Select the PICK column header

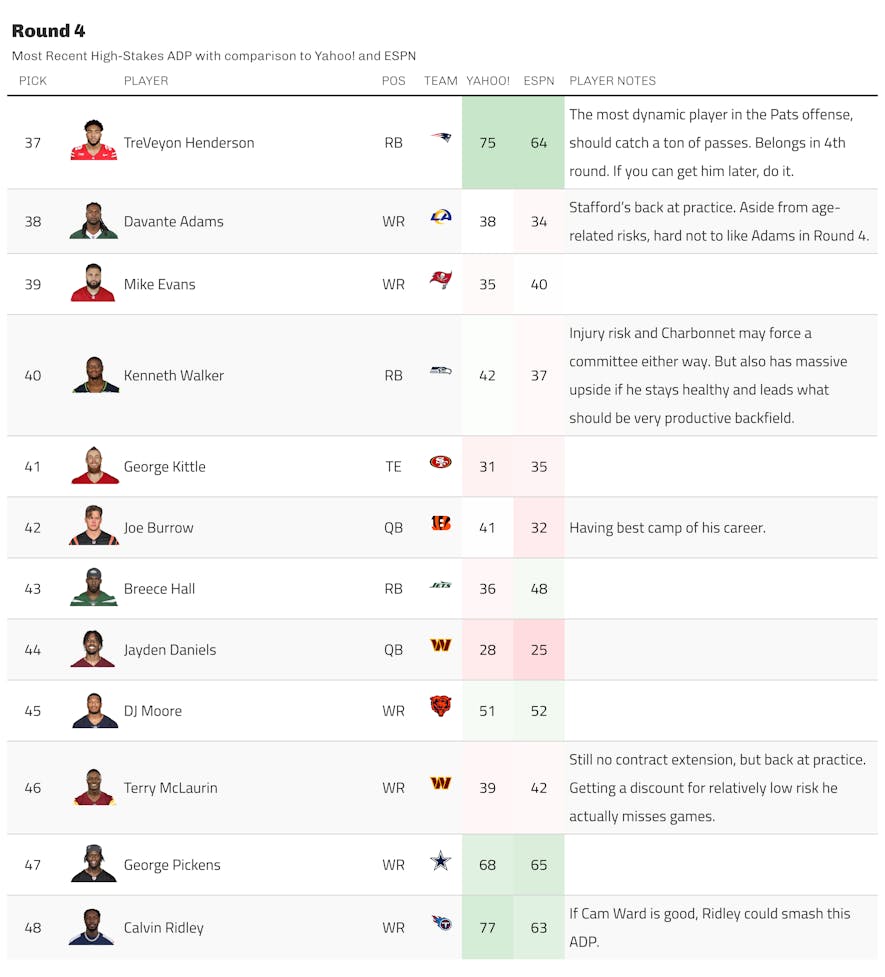click(x=32, y=80)
